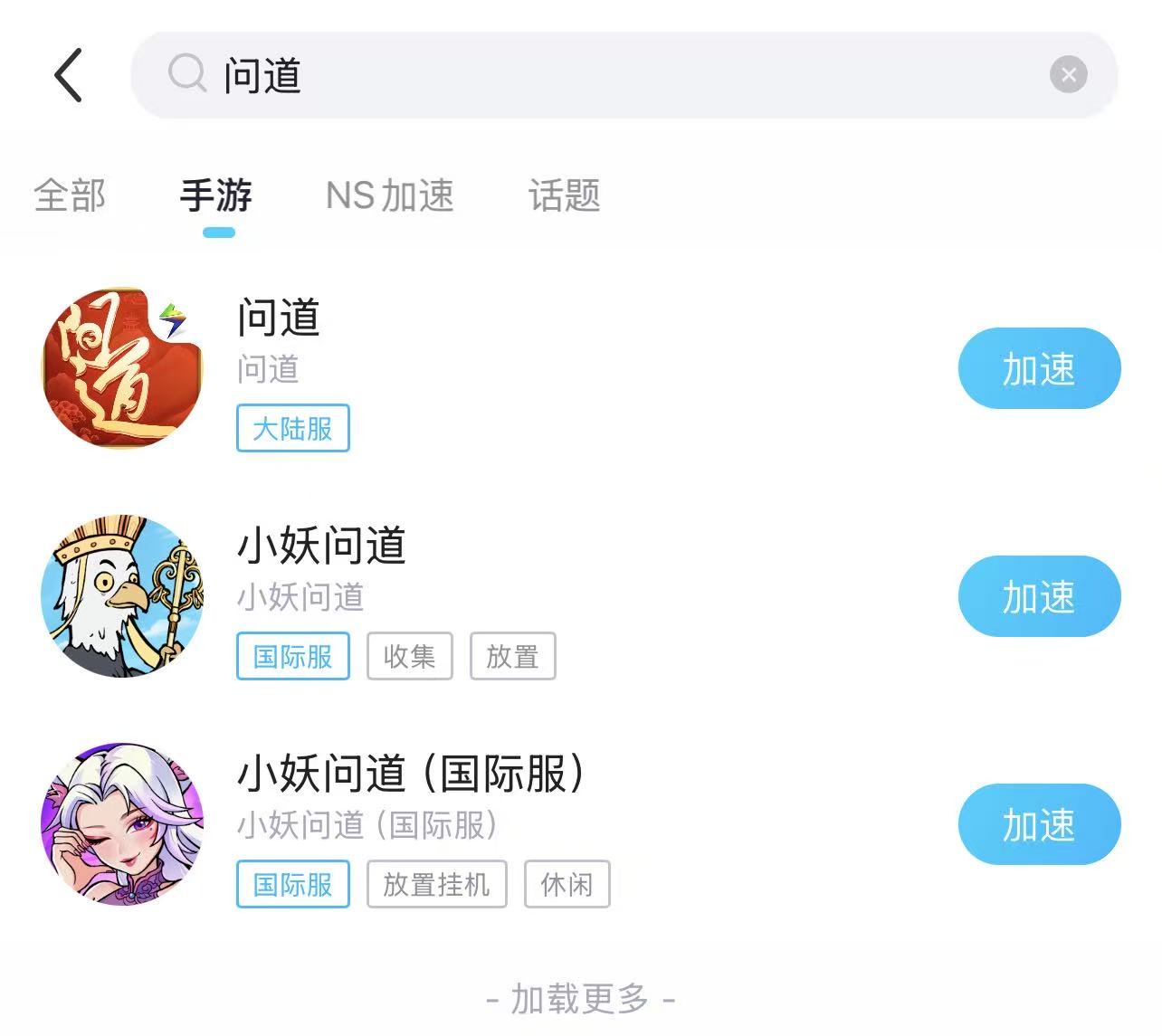The height and width of the screenshot is (1036, 1162).
Task: Tap the 收集 tag on 小妖问道
Action: point(410,656)
